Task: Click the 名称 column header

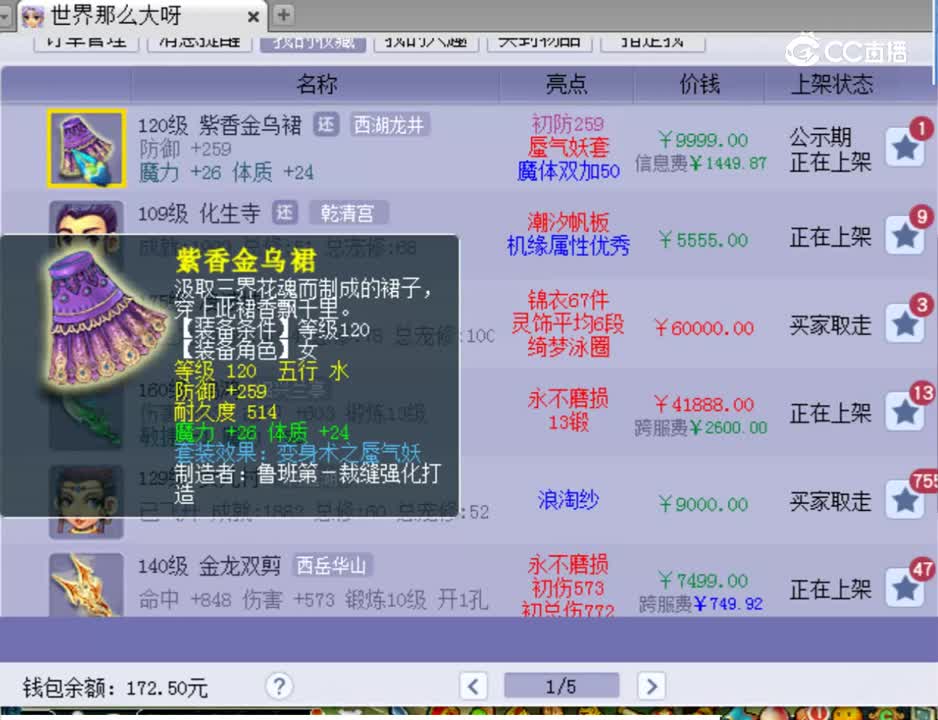Action: click(x=316, y=84)
